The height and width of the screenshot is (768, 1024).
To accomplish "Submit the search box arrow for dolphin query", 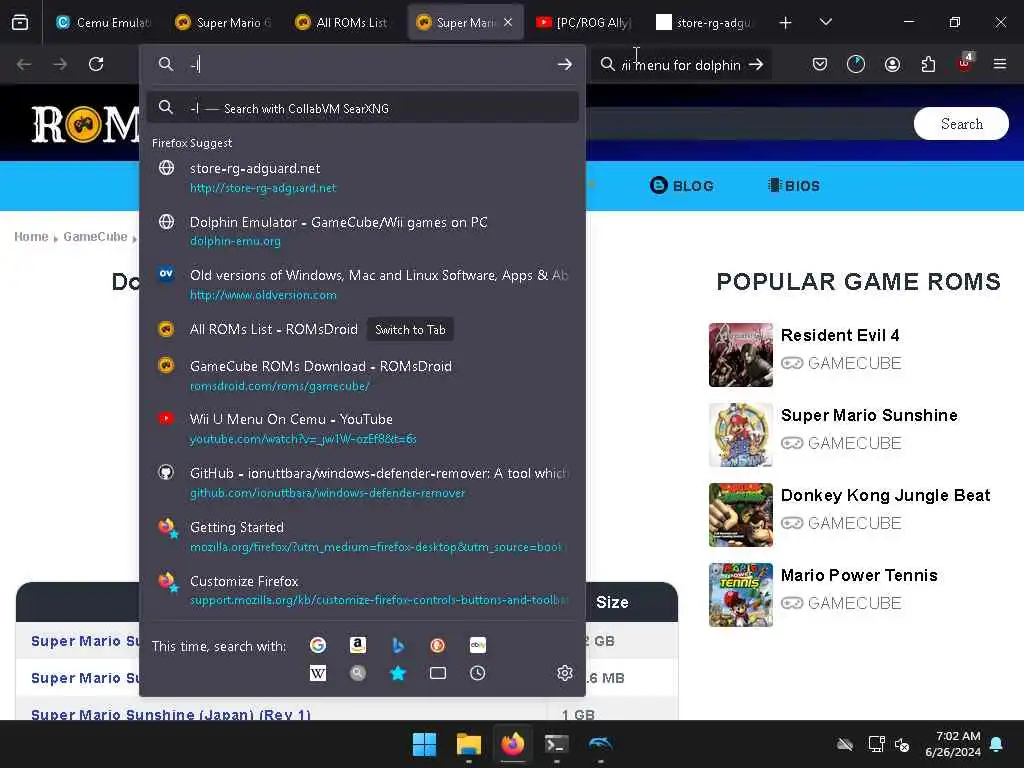I will [x=756, y=65].
